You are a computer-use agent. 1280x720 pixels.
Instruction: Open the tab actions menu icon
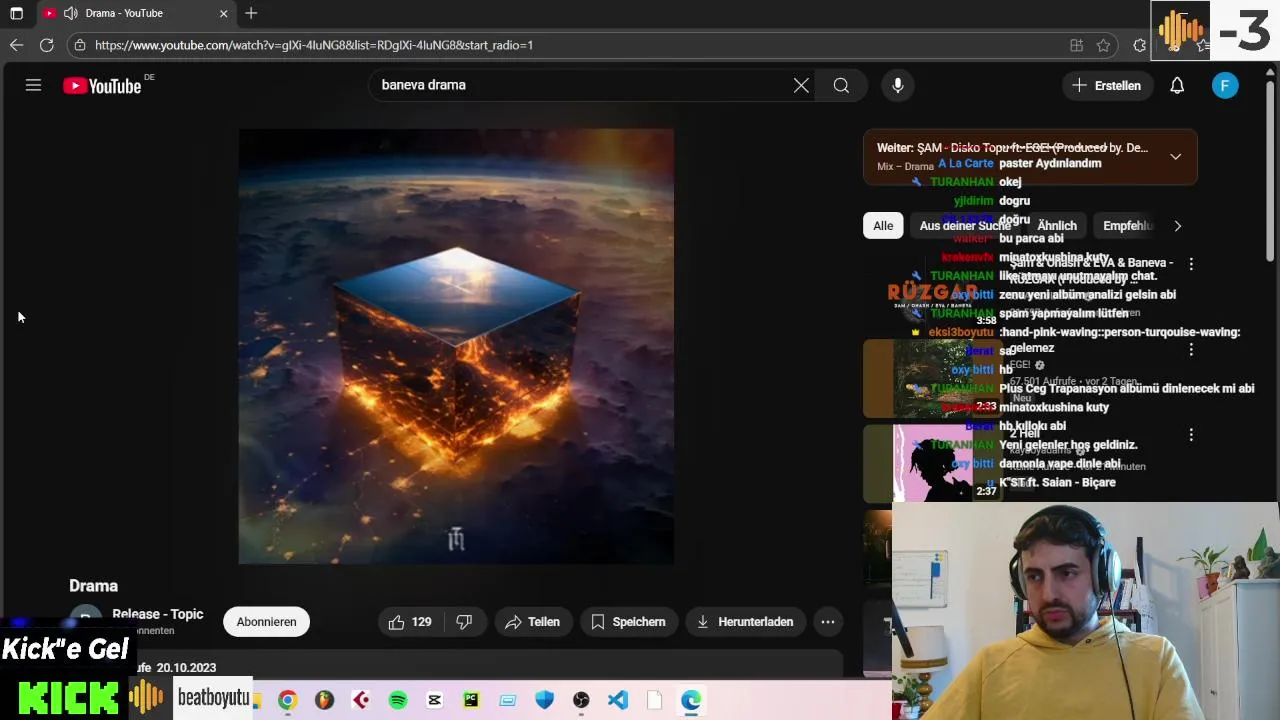coord(16,13)
